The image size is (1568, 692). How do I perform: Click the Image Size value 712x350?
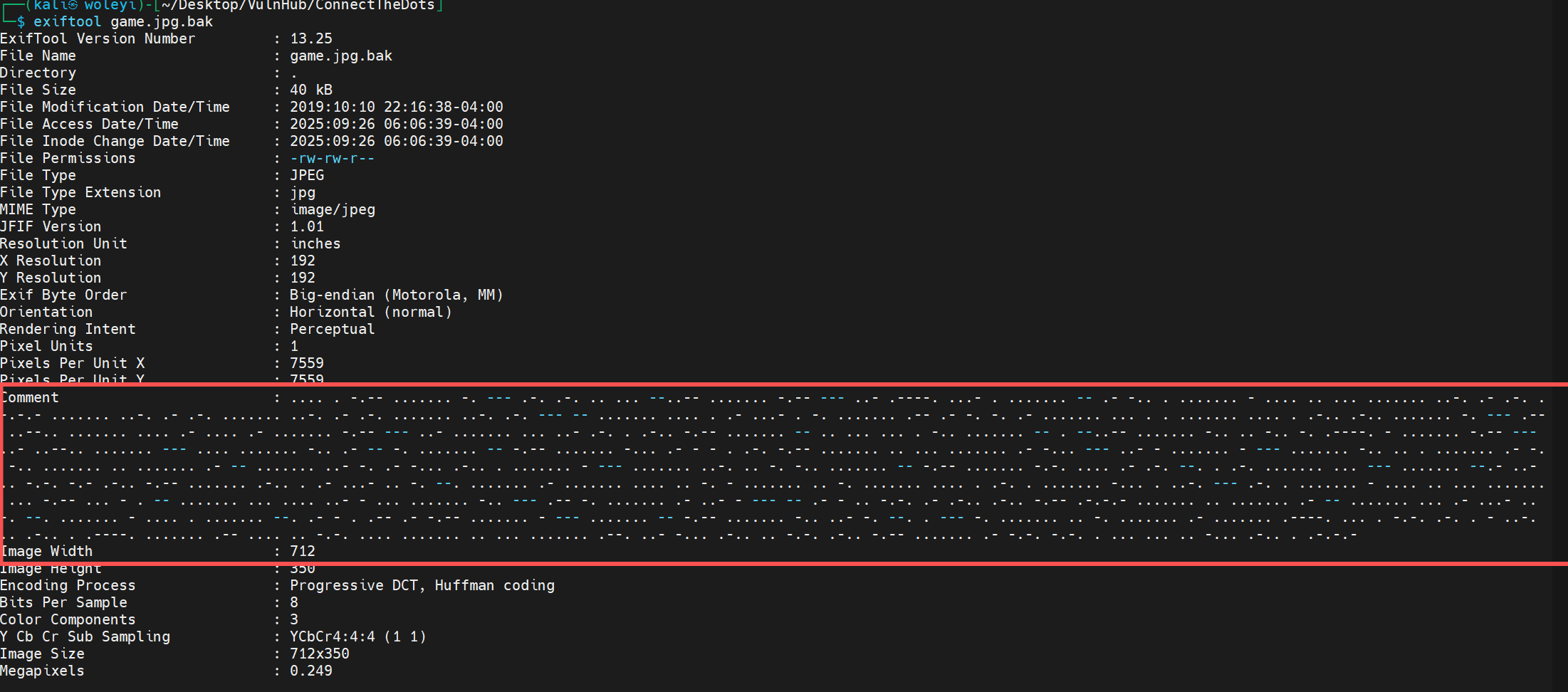pyautogui.click(x=320, y=654)
